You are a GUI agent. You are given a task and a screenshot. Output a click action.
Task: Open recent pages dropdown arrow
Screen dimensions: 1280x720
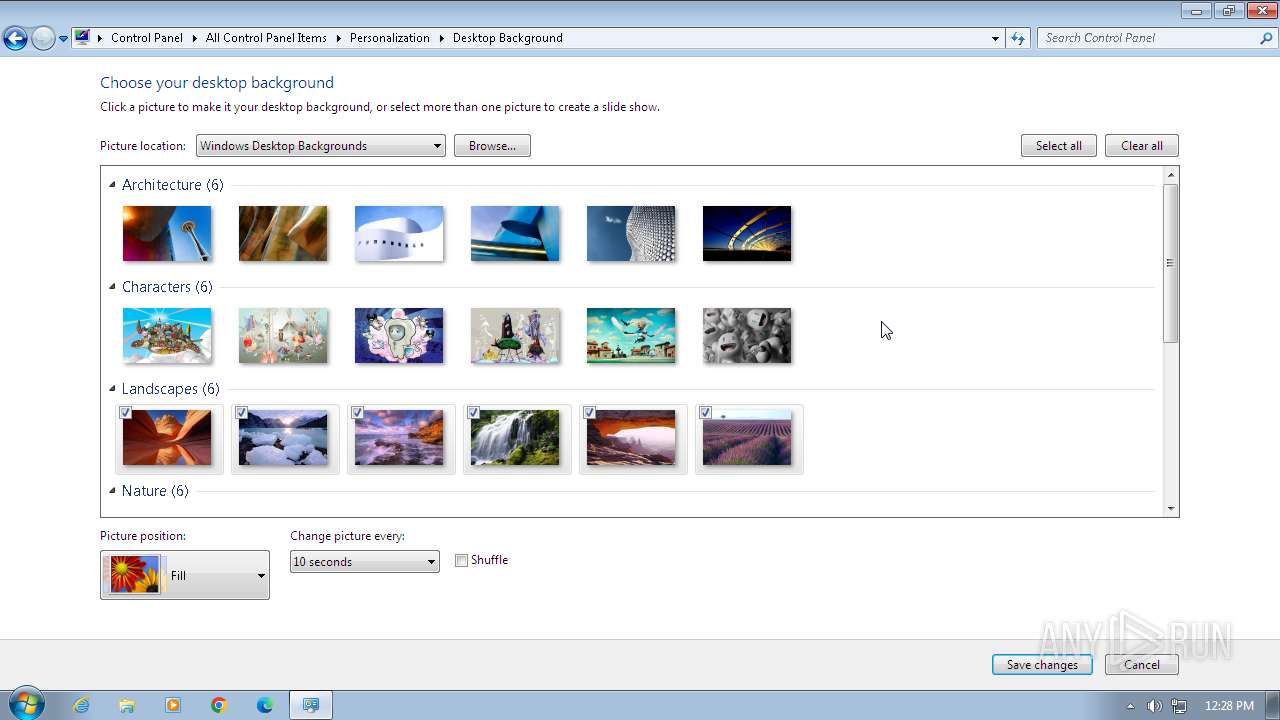point(63,39)
